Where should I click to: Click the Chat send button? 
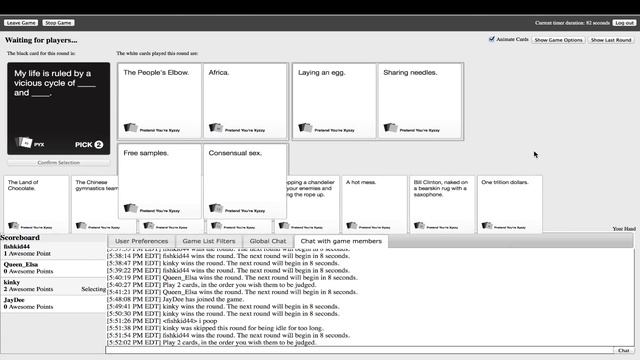pyautogui.click(x=624, y=350)
